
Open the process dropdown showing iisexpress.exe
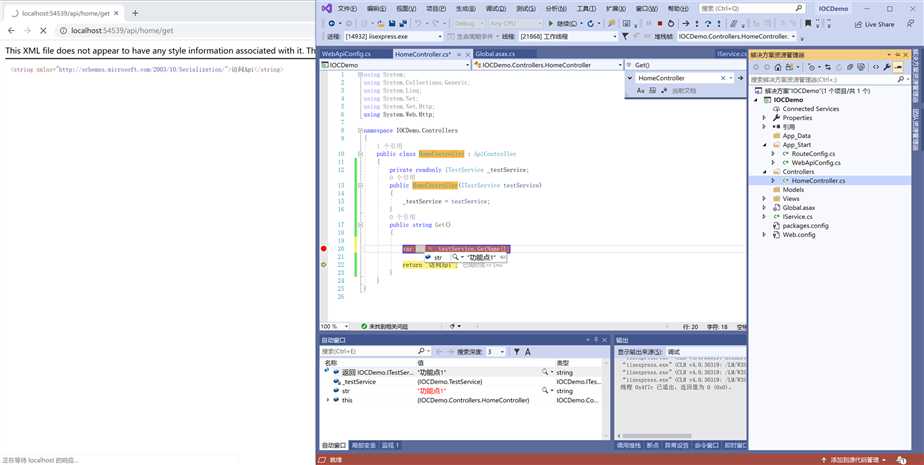(x=394, y=37)
